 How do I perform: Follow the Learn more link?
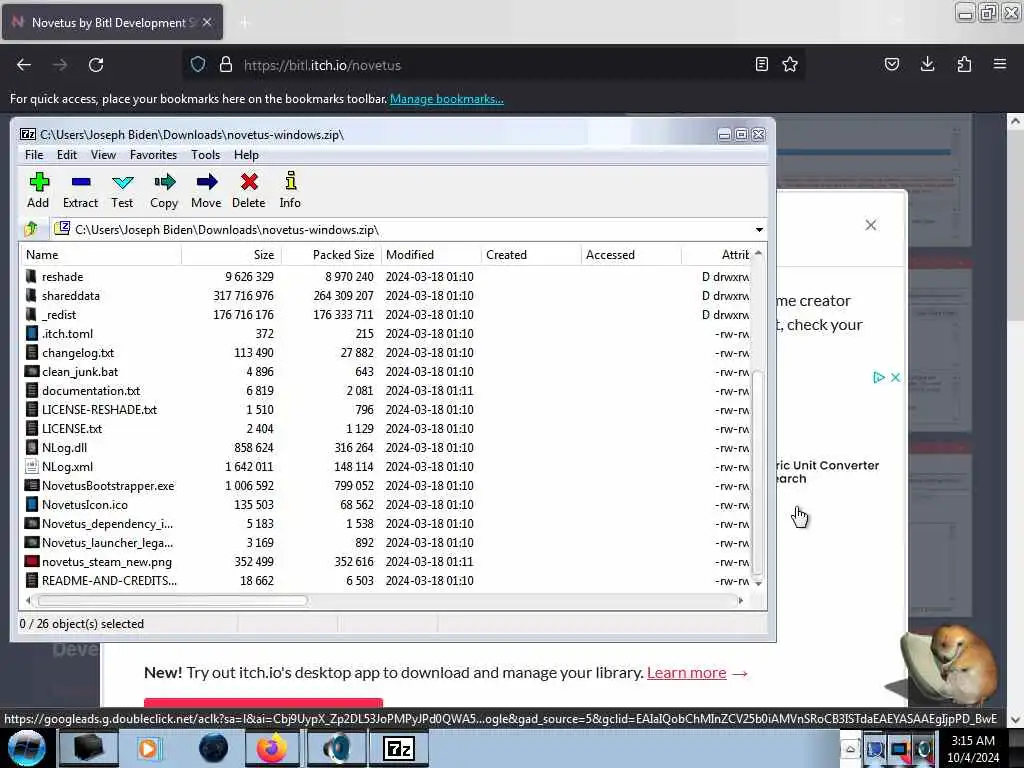[686, 673]
